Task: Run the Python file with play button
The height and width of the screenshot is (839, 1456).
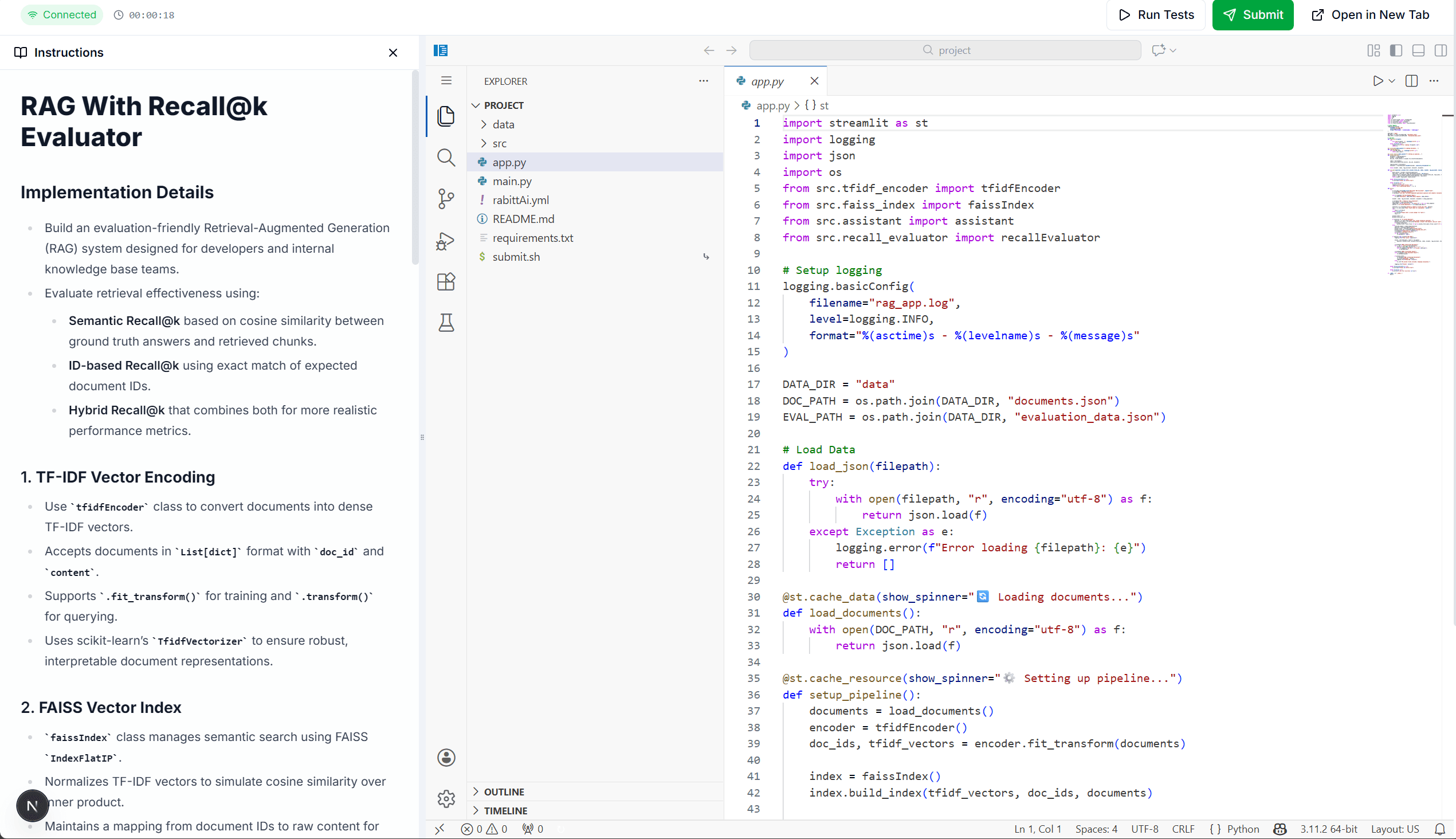Action: tap(1377, 81)
